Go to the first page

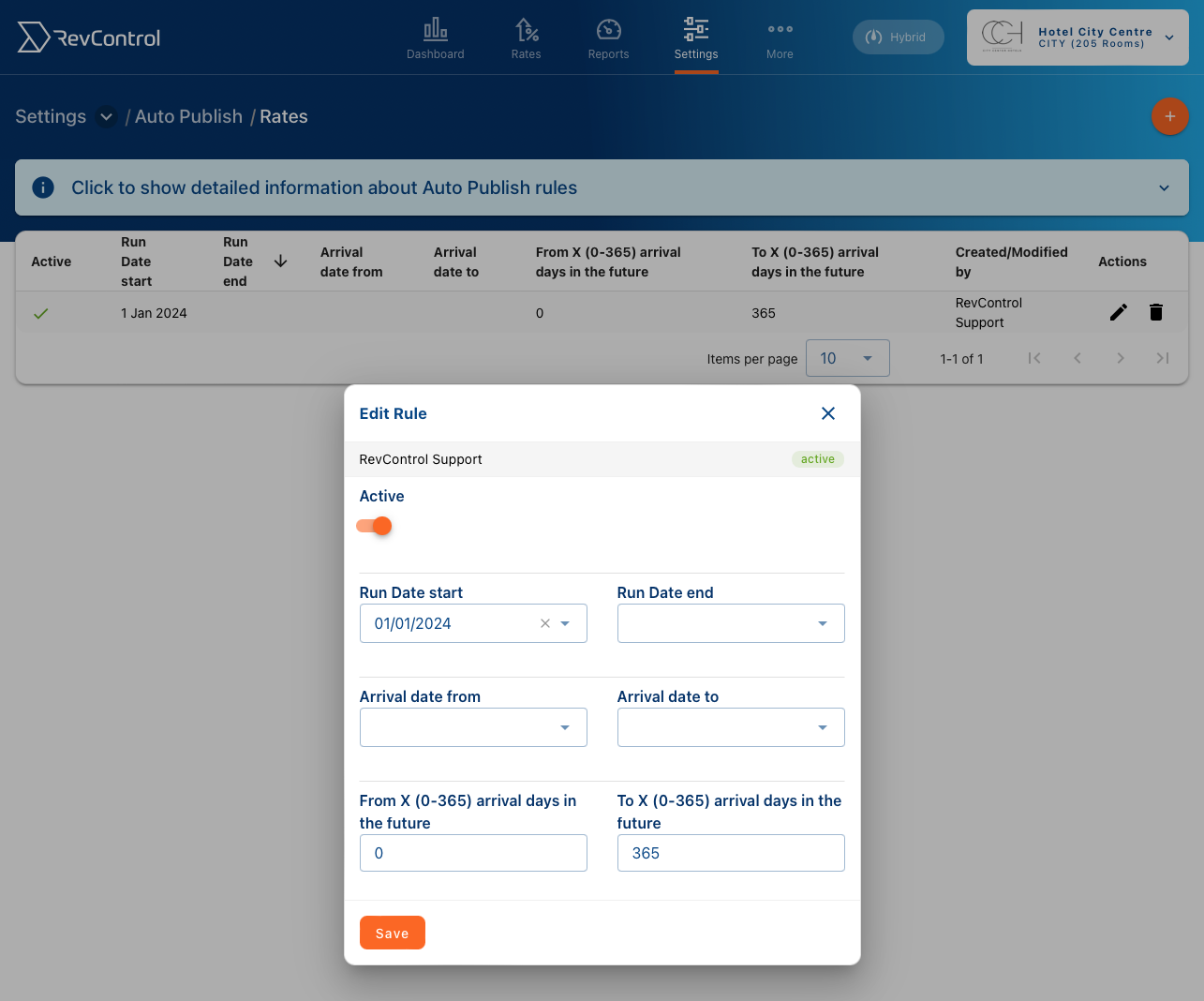(1034, 358)
